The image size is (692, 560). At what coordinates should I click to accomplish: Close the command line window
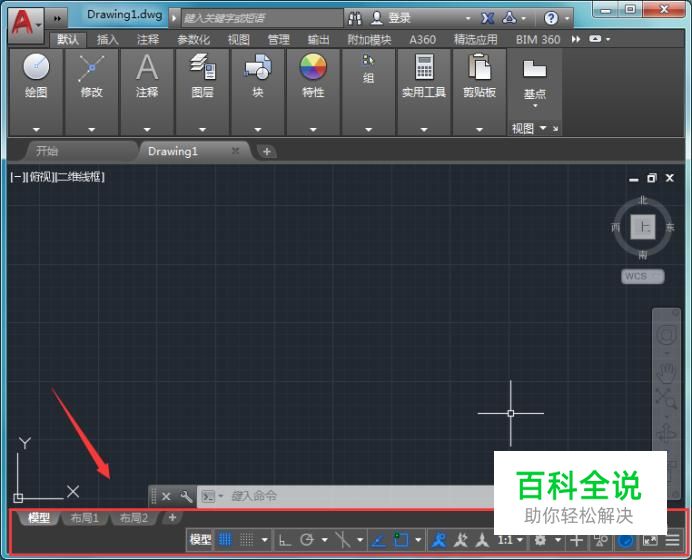(166, 496)
